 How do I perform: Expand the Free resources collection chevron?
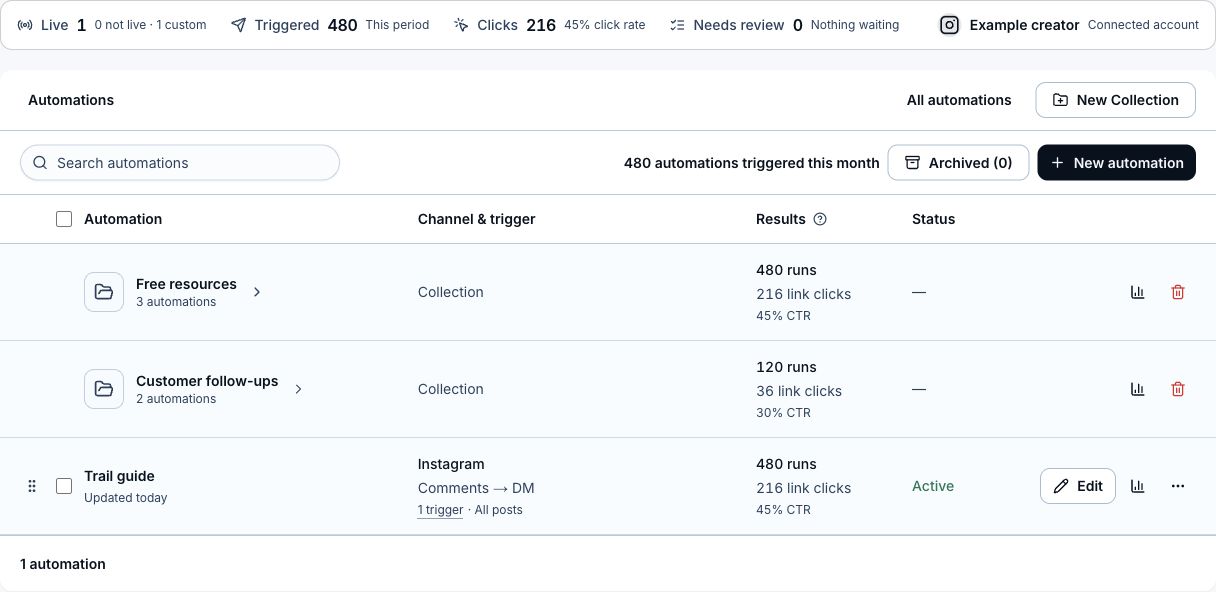pyautogui.click(x=257, y=292)
